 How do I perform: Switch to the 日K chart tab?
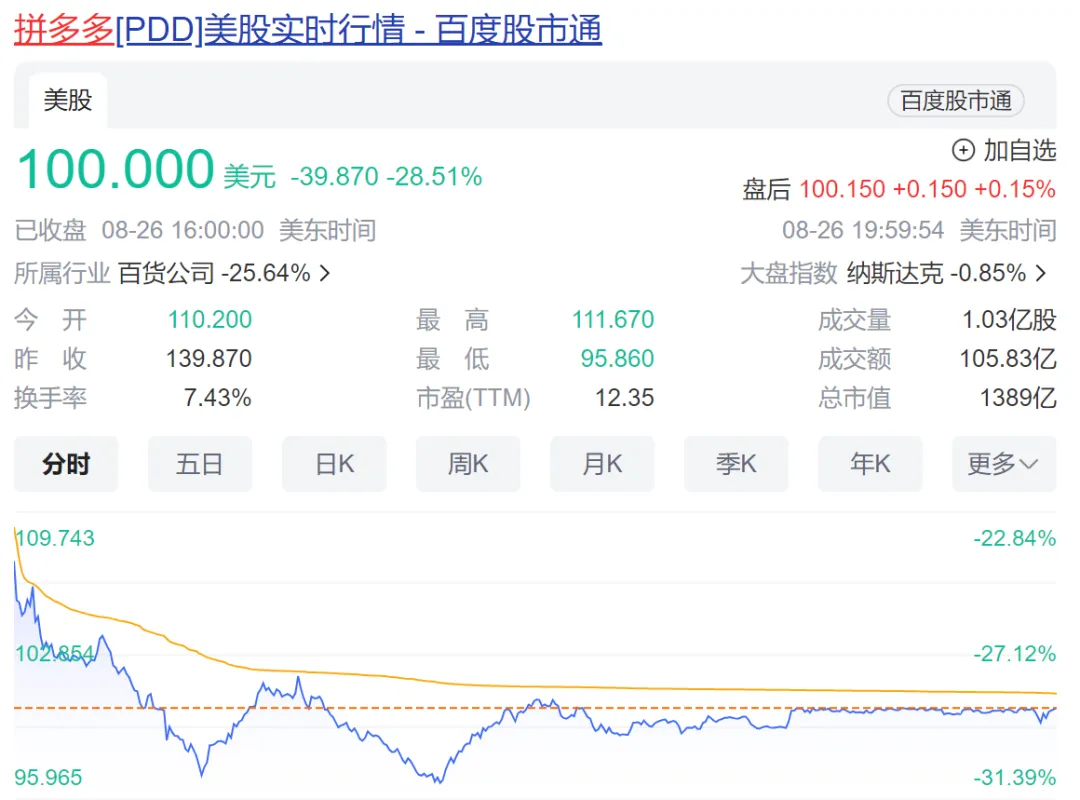coord(334,464)
